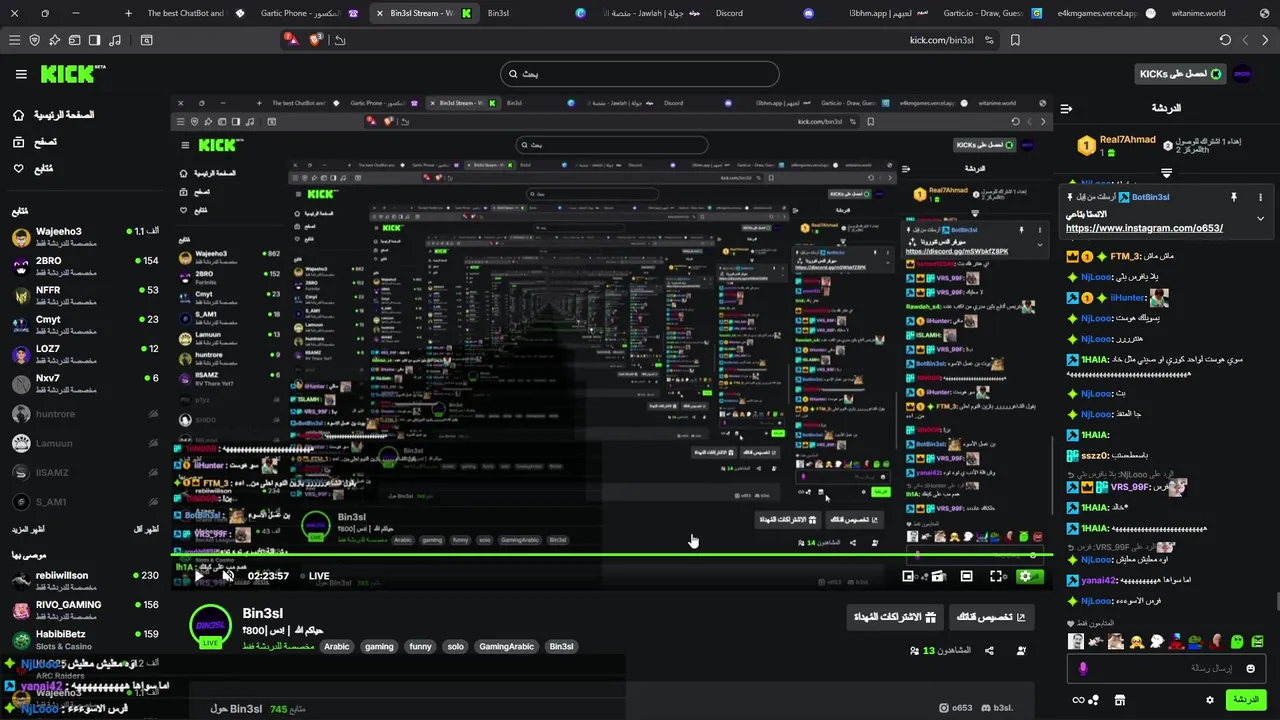Go to the home page sidebar item
This screenshot has width=1280, height=720.
53,115
